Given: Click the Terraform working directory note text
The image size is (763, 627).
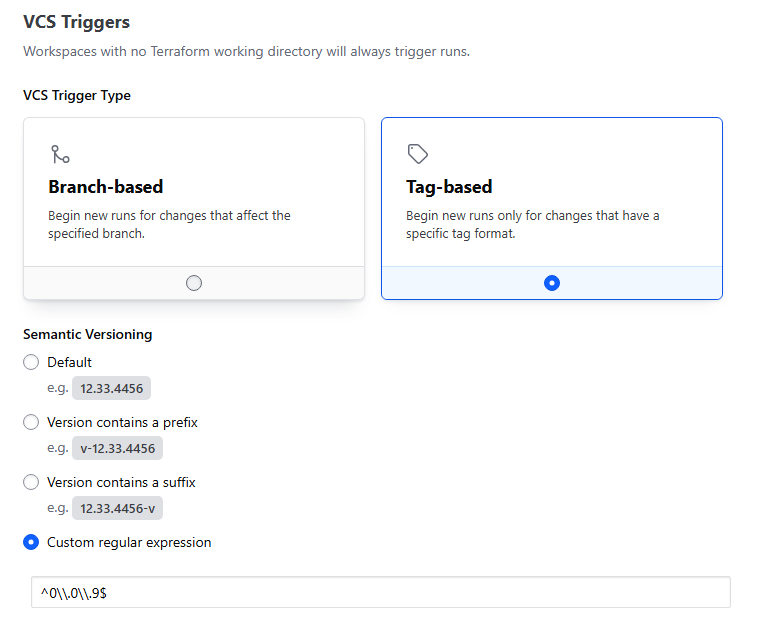Looking at the screenshot, I should 246,51.
